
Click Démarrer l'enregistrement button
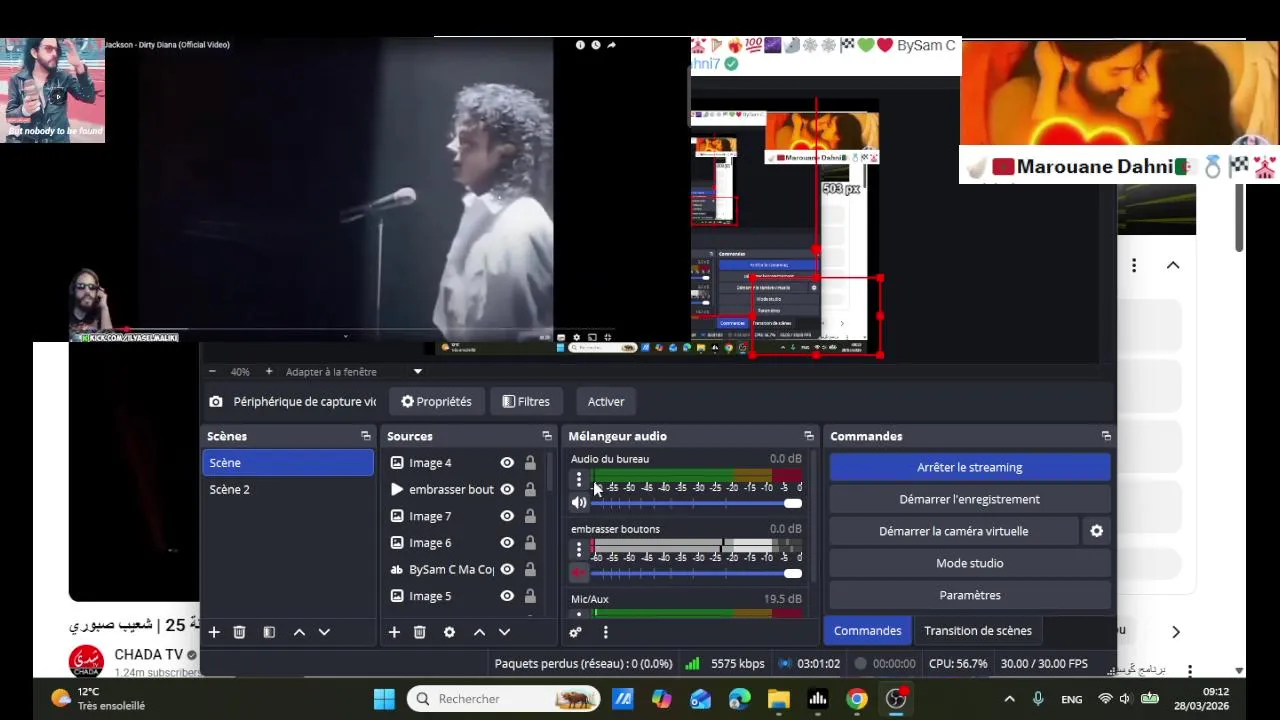coord(970,499)
